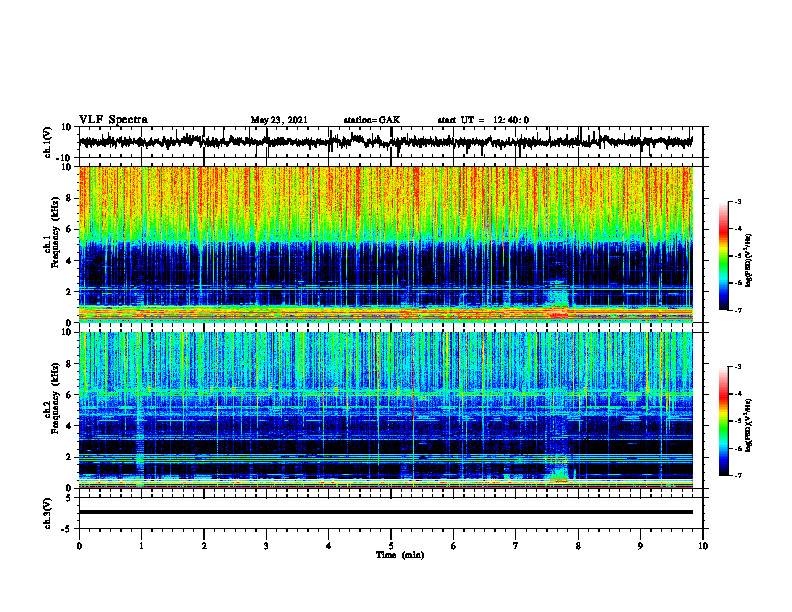Click time axis tick label "5"
The height and width of the screenshot is (612, 792).
coord(391,546)
